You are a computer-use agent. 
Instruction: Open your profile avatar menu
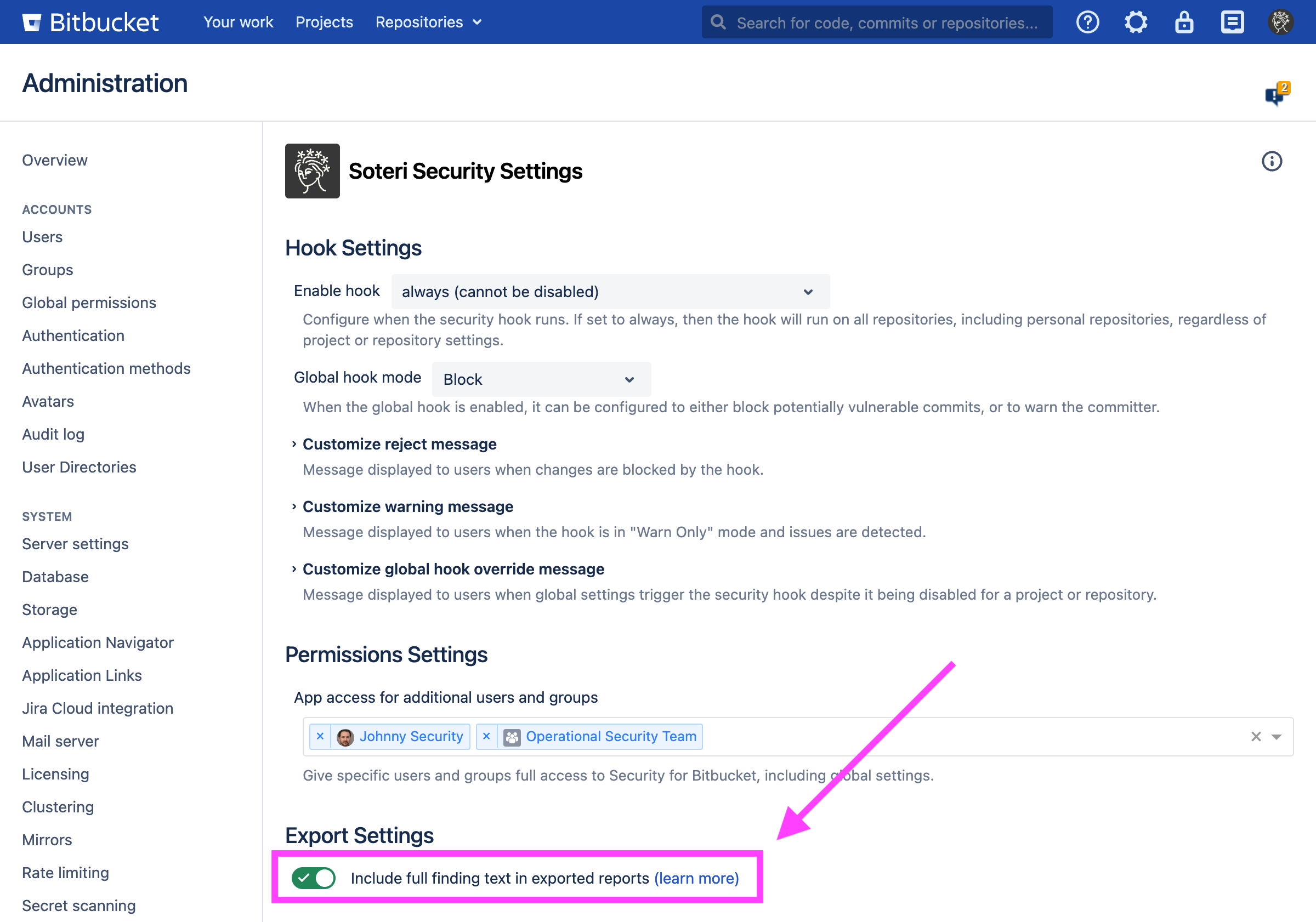(x=1280, y=22)
